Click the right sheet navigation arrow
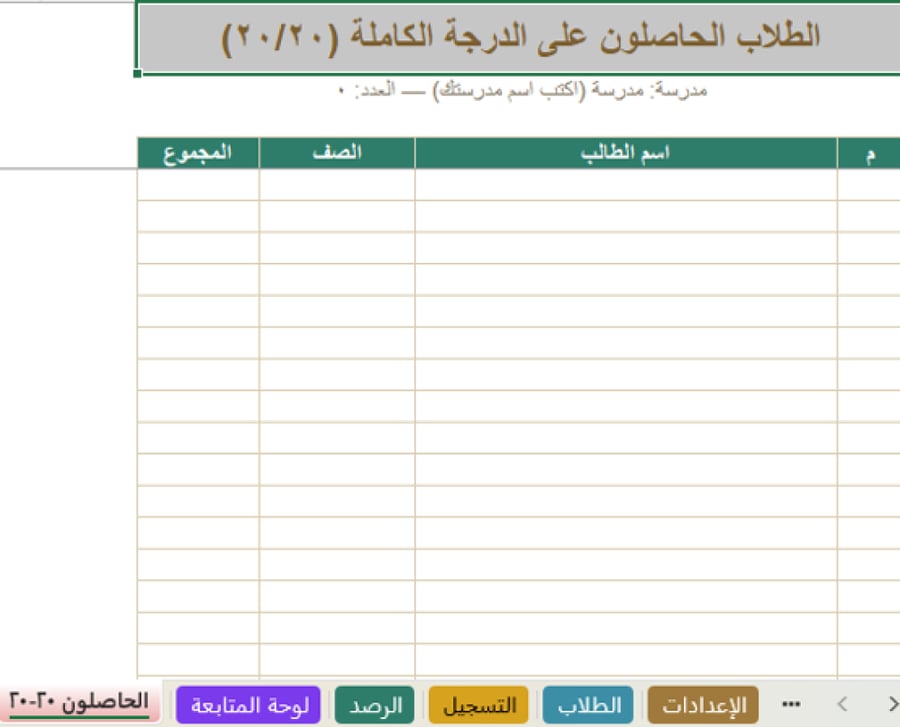The height and width of the screenshot is (727, 900). click(x=893, y=704)
